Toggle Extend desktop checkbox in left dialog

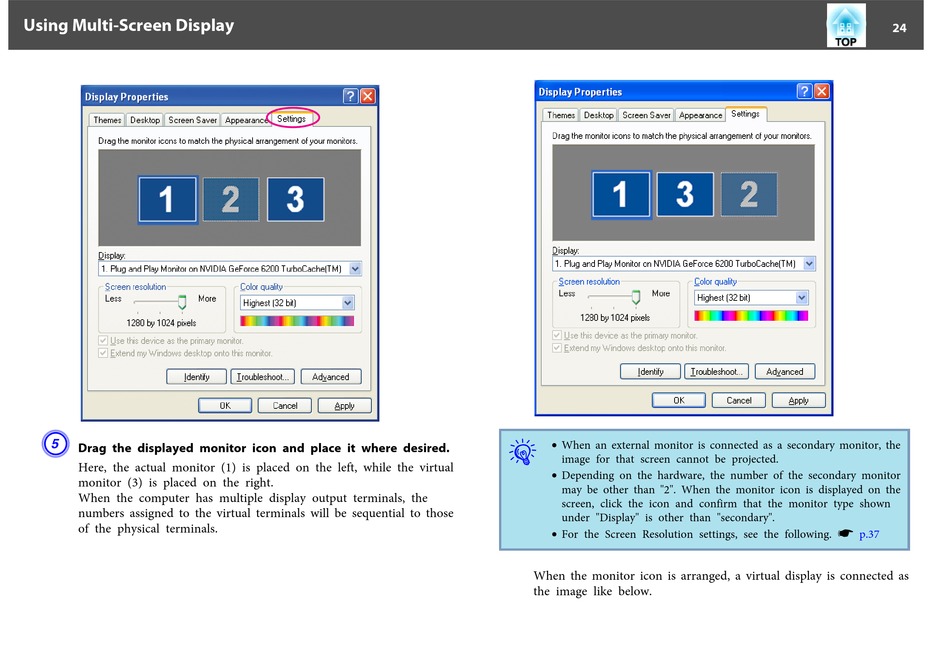tap(103, 353)
